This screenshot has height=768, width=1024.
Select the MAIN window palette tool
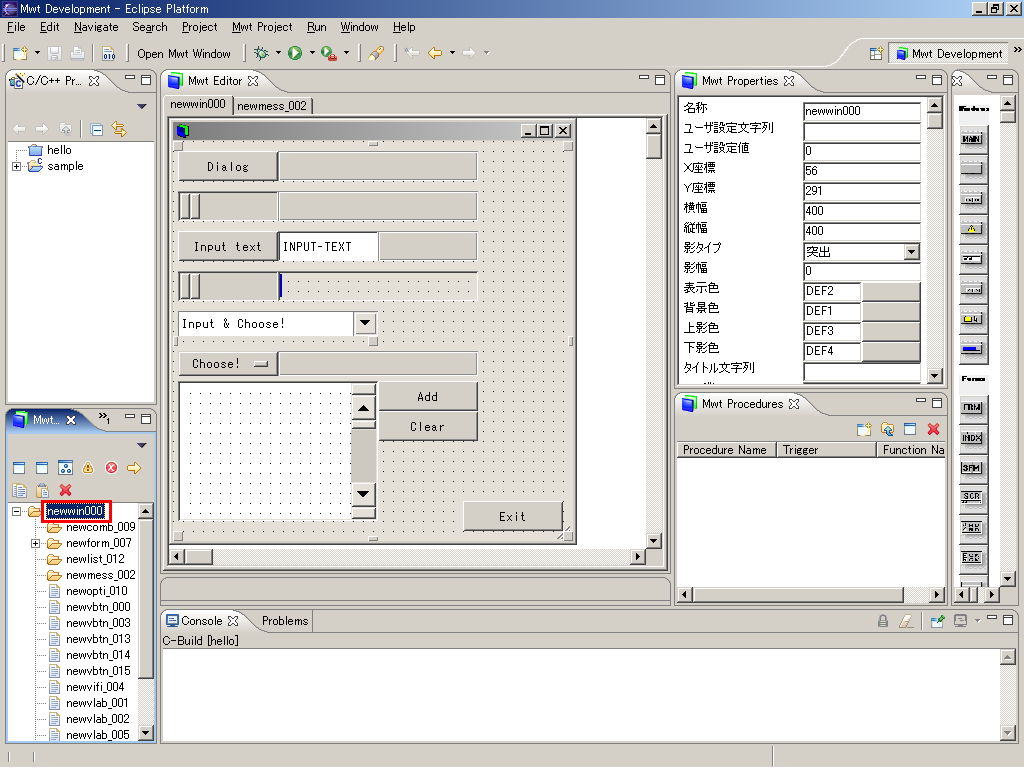(972, 138)
